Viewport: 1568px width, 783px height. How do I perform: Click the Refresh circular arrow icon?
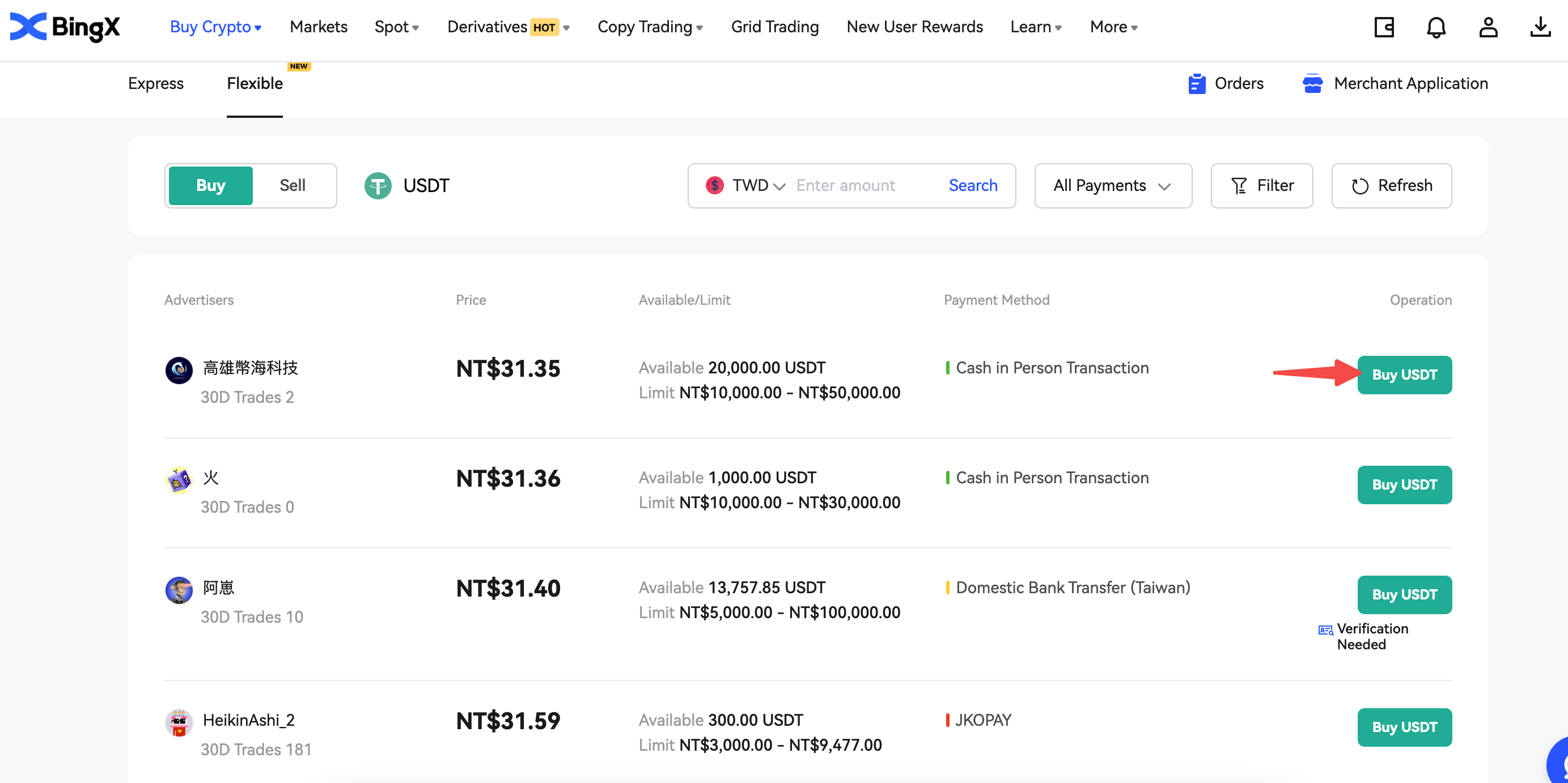(1360, 186)
